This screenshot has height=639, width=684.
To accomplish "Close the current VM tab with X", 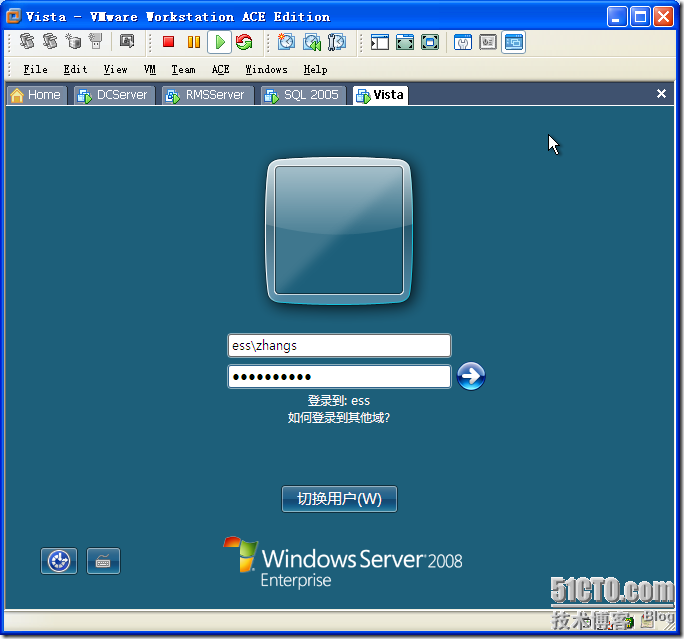I will (x=661, y=93).
